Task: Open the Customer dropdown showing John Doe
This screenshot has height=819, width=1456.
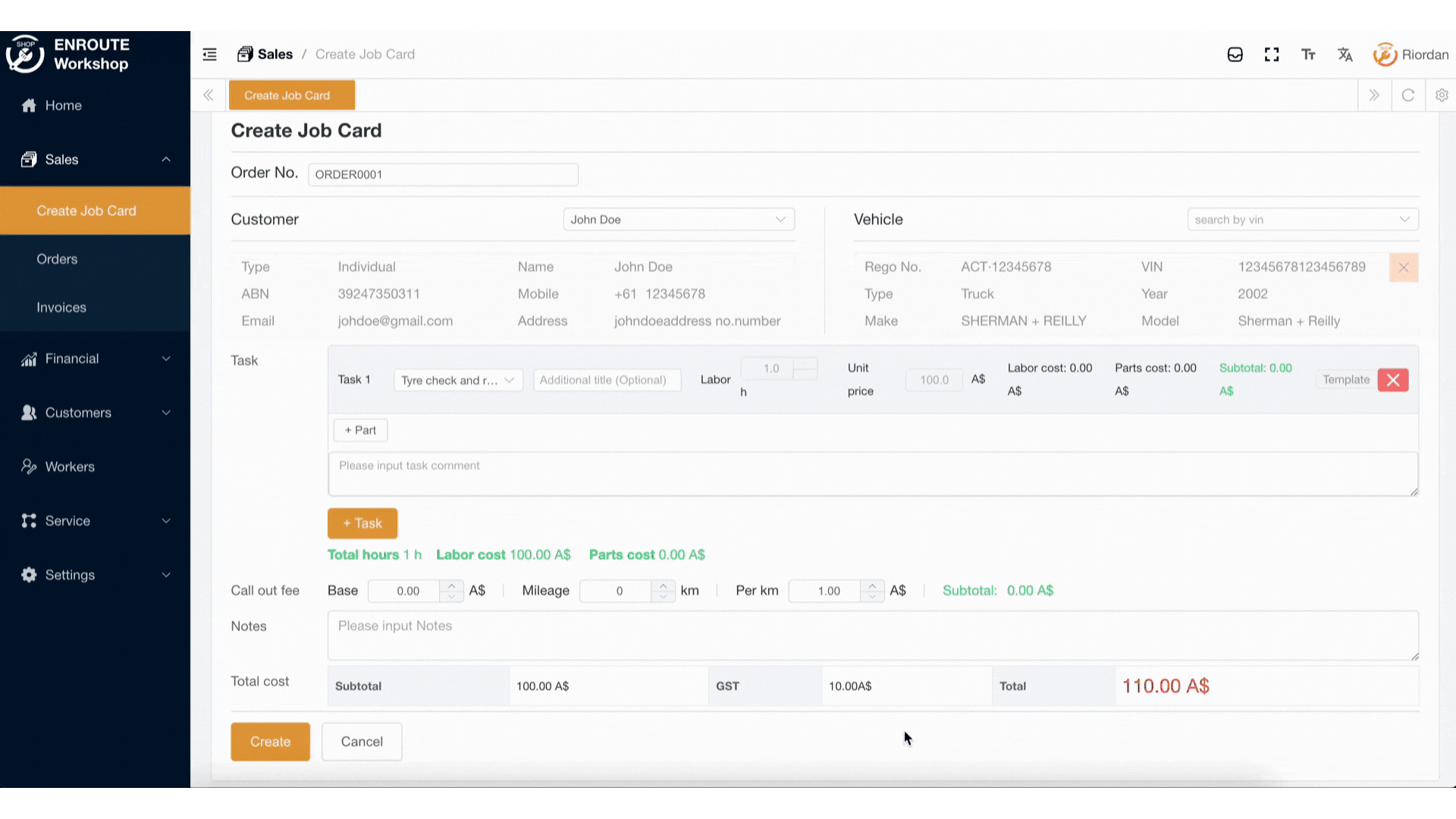Action: 678,219
